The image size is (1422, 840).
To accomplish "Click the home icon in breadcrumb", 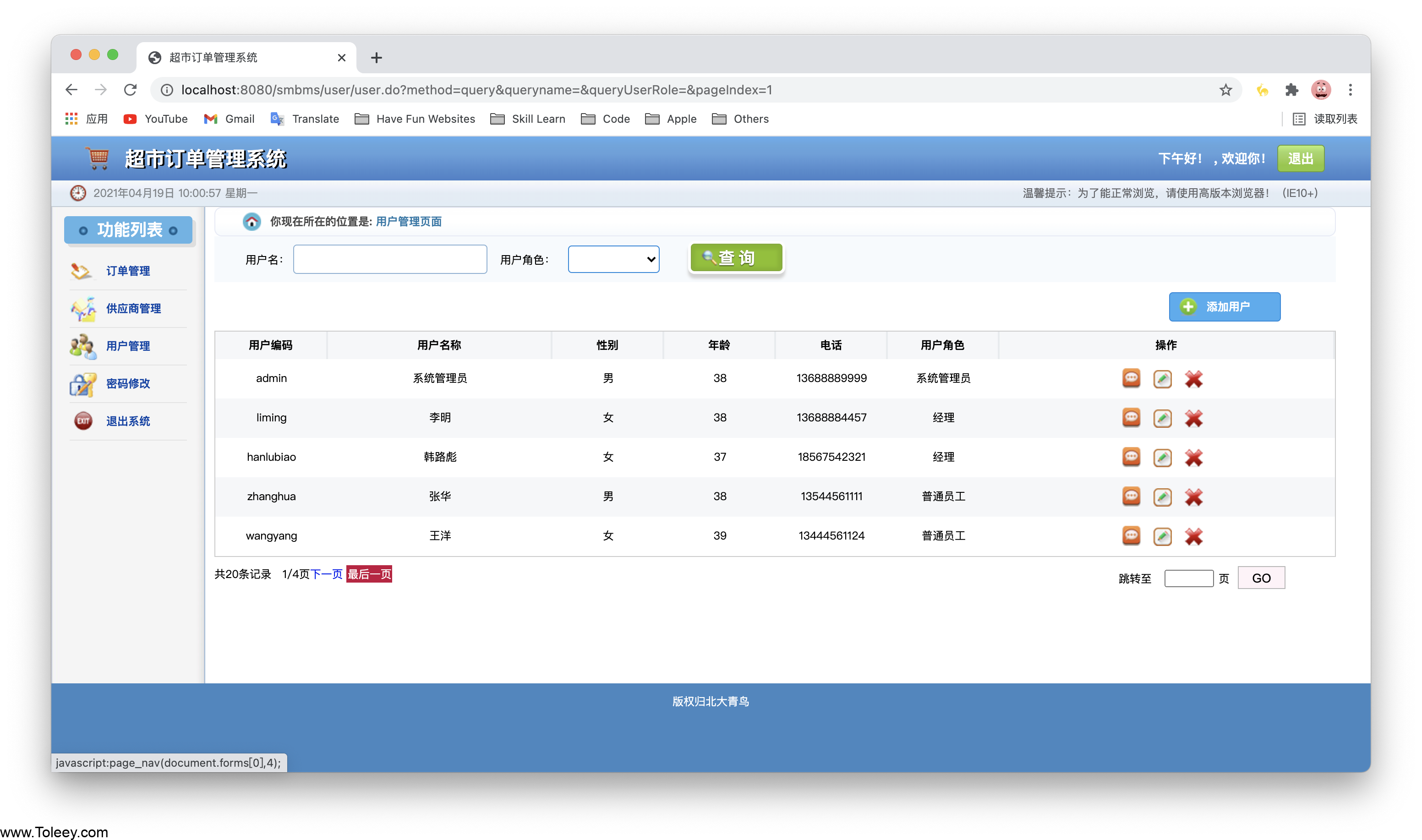I will (x=252, y=221).
